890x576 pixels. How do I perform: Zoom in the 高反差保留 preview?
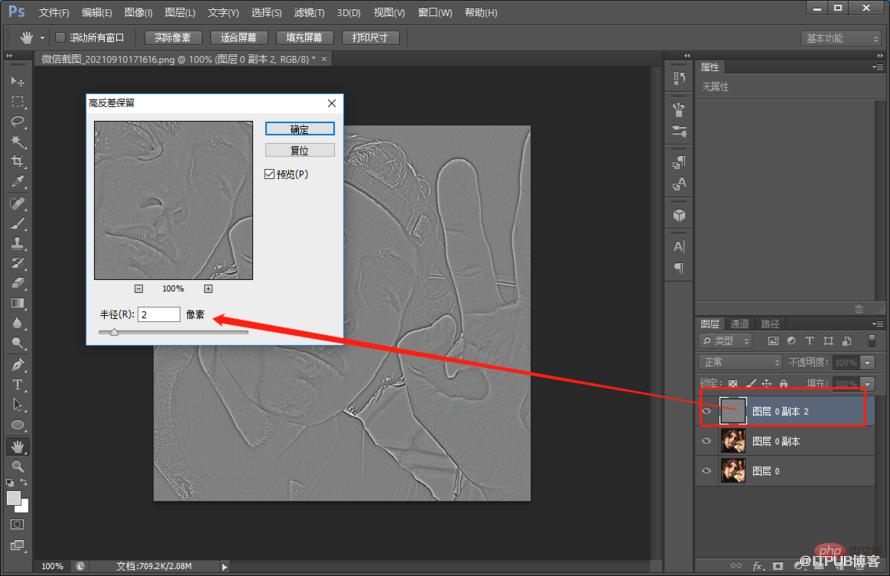click(208, 289)
